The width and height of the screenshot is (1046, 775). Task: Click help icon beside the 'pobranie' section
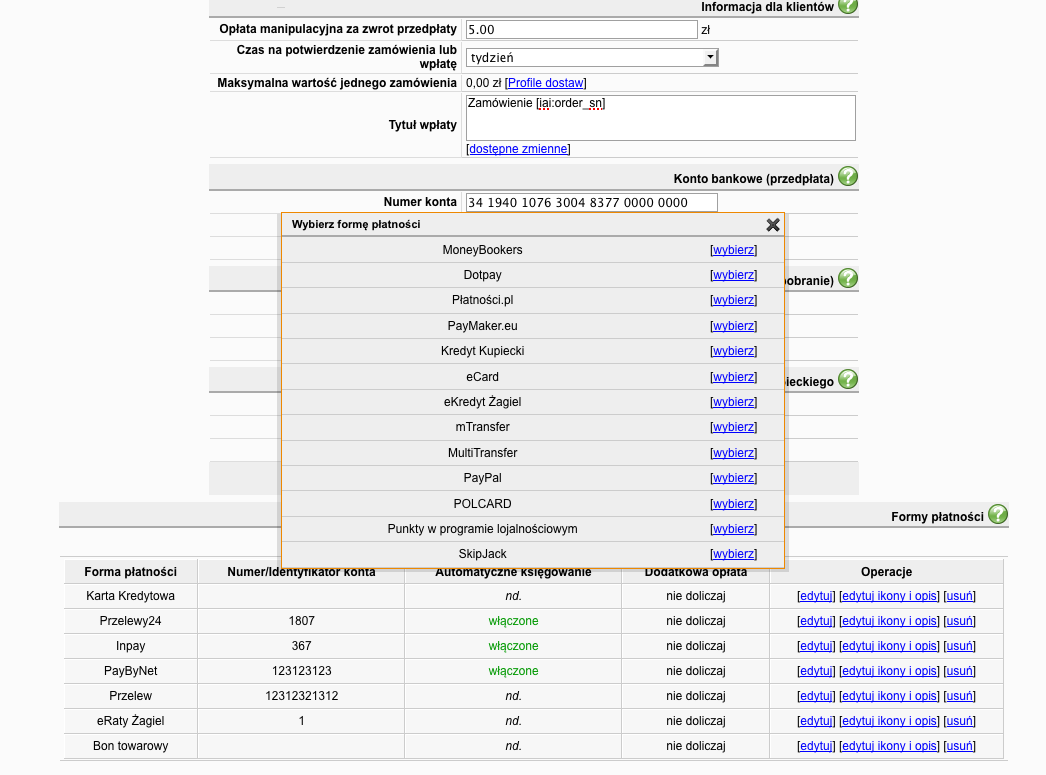[848, 278]
